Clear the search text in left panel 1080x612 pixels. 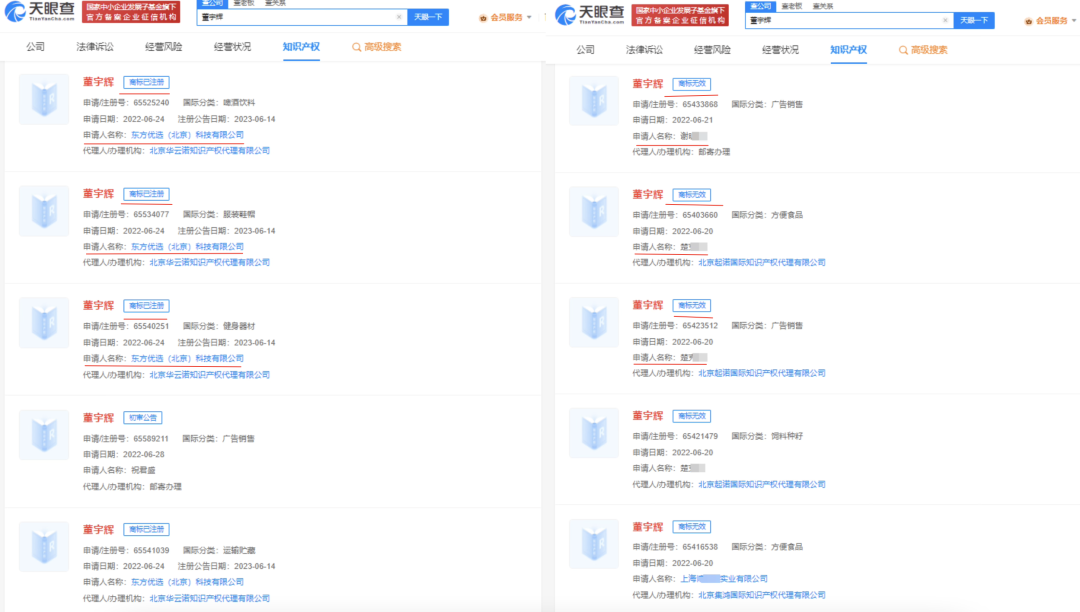tap(400, 17)
